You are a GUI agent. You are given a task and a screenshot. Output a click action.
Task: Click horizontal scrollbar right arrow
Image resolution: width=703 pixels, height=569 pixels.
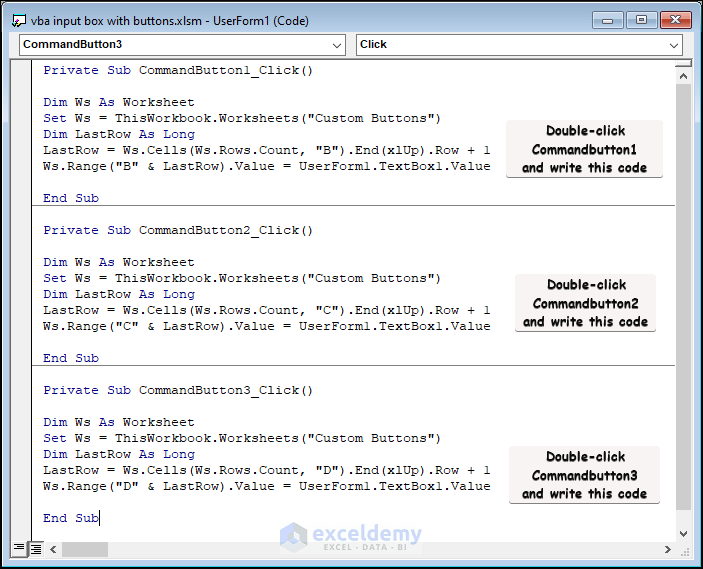click(x=668, y=549)
